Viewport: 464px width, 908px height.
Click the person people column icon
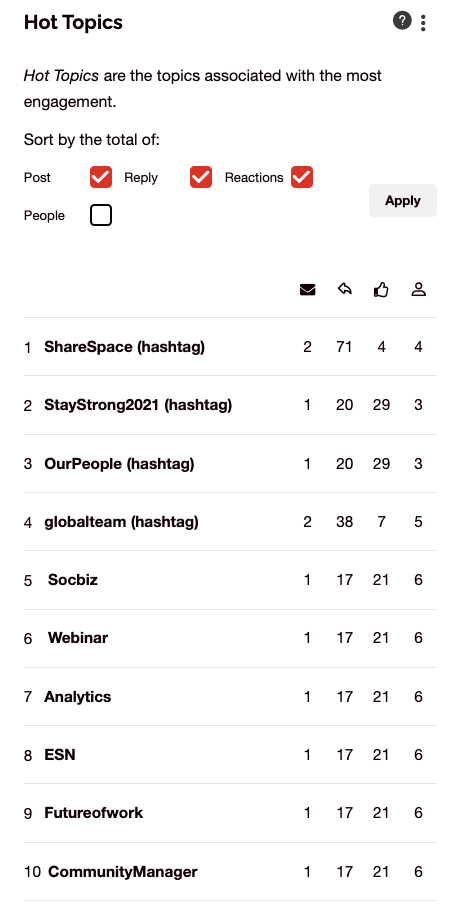coord(418,290)
